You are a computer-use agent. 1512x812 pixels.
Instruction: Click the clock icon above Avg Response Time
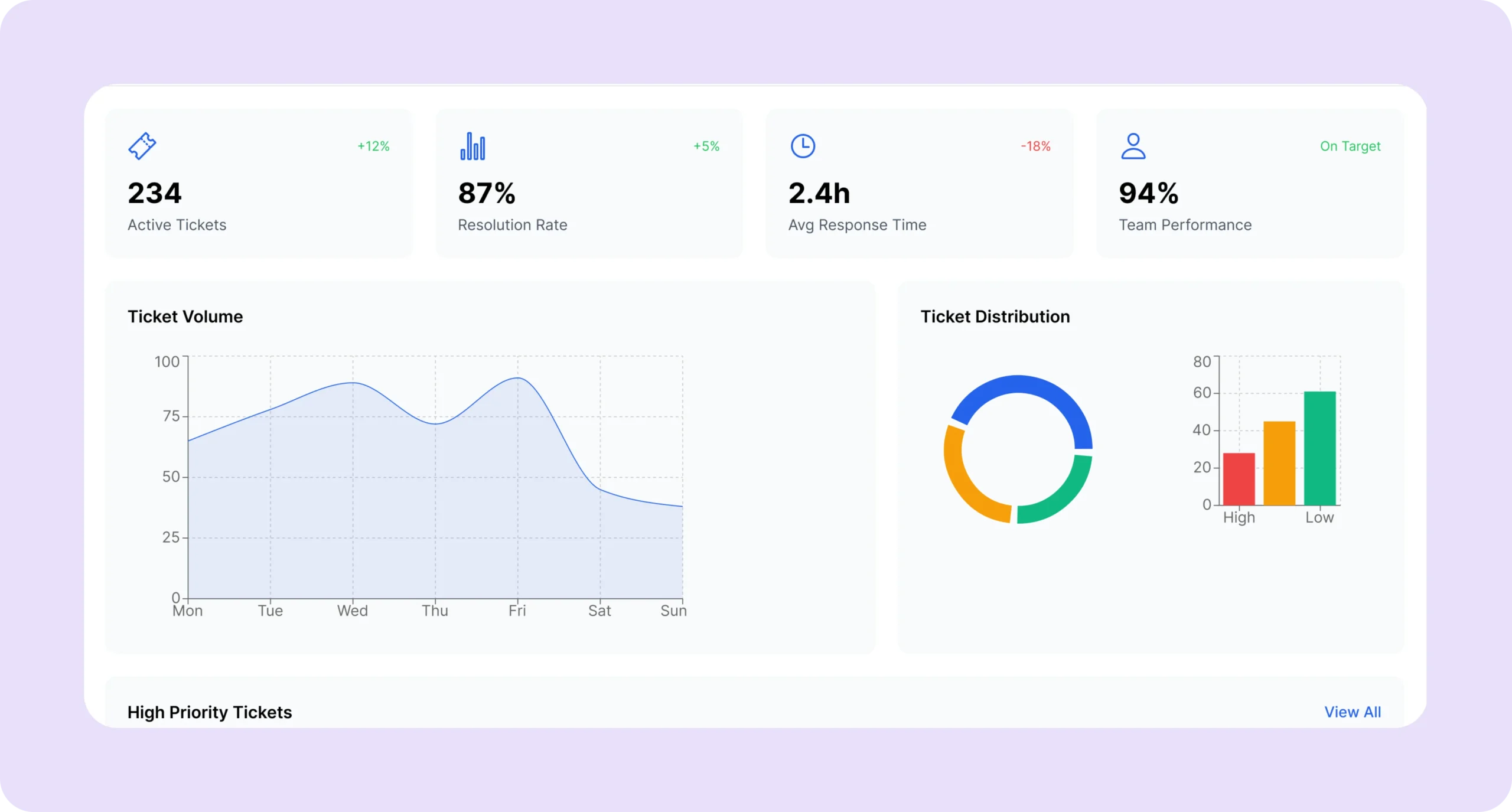tap(803, 146)
